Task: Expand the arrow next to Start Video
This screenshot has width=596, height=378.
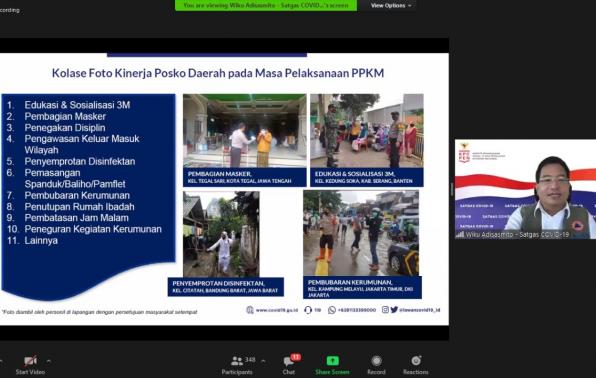Action: point(49,360)
